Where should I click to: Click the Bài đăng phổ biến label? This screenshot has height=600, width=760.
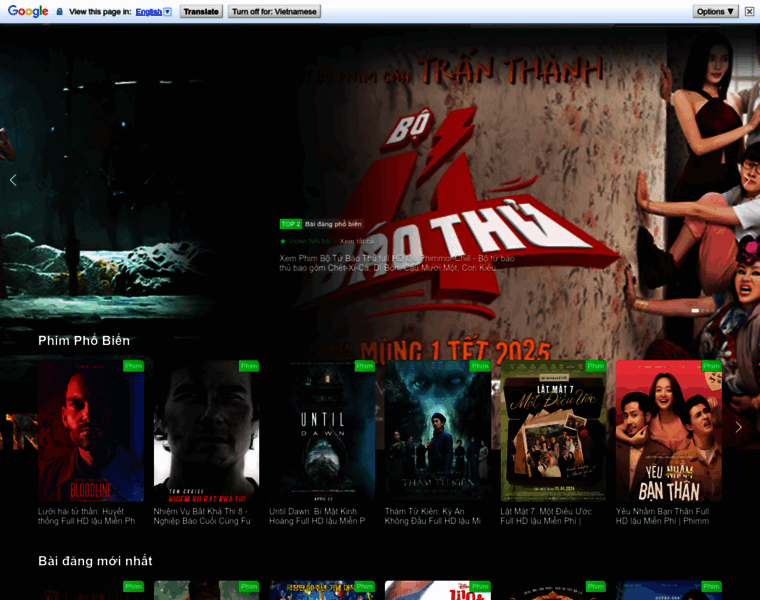click(333, 224)
